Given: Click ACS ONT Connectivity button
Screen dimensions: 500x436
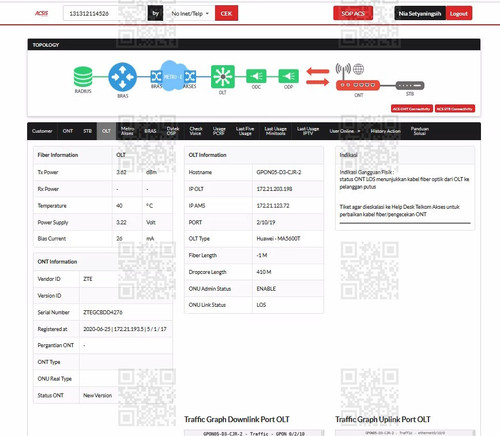Looking at the screenshot, I should [412, 109].
